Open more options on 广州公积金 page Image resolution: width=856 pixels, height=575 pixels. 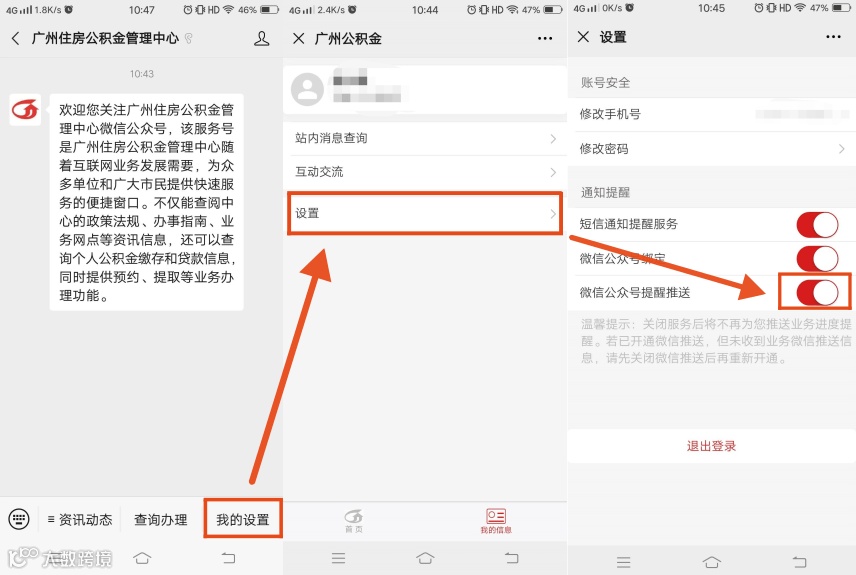(x=545, y=38)
